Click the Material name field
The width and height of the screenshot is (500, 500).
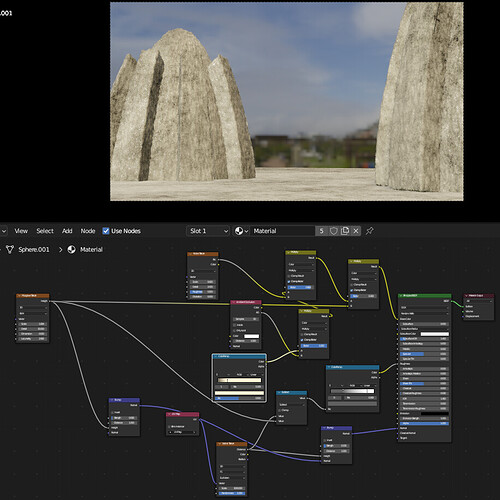pos(282,231)
